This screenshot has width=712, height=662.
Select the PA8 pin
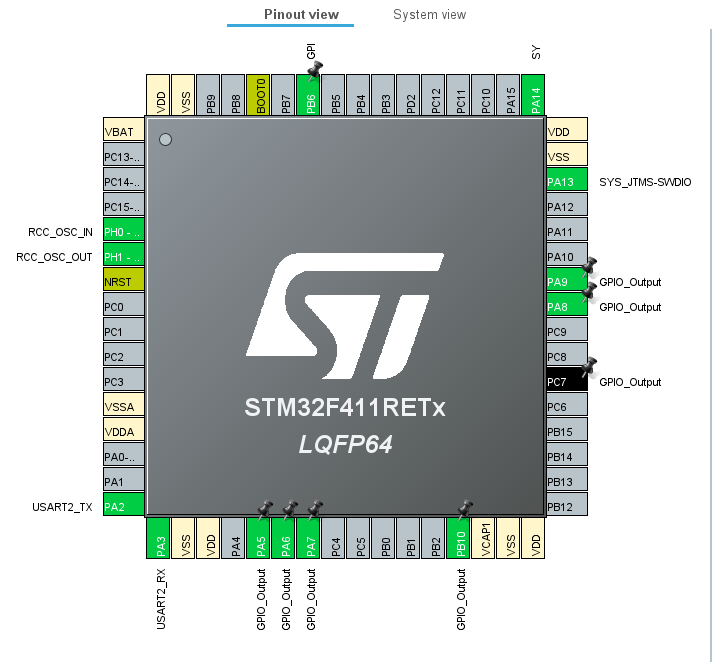pos(567,304)
